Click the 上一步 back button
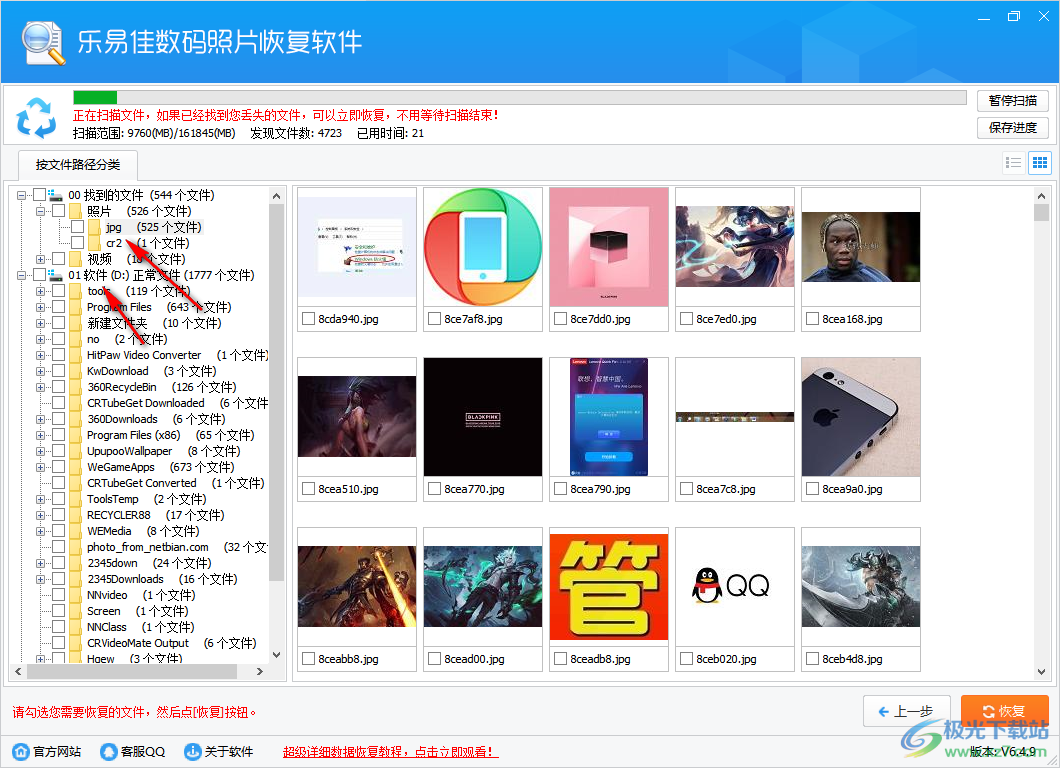The width and height of the screenshot is (1060, 768). tap(907, 711)
